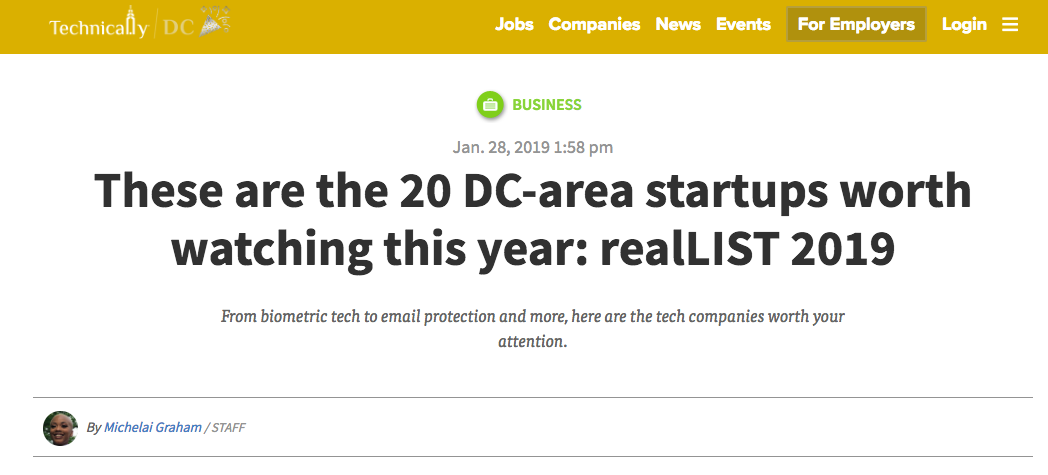Open the BUSINESS category link
The image size is (1048, 475).
coord(546,105)
